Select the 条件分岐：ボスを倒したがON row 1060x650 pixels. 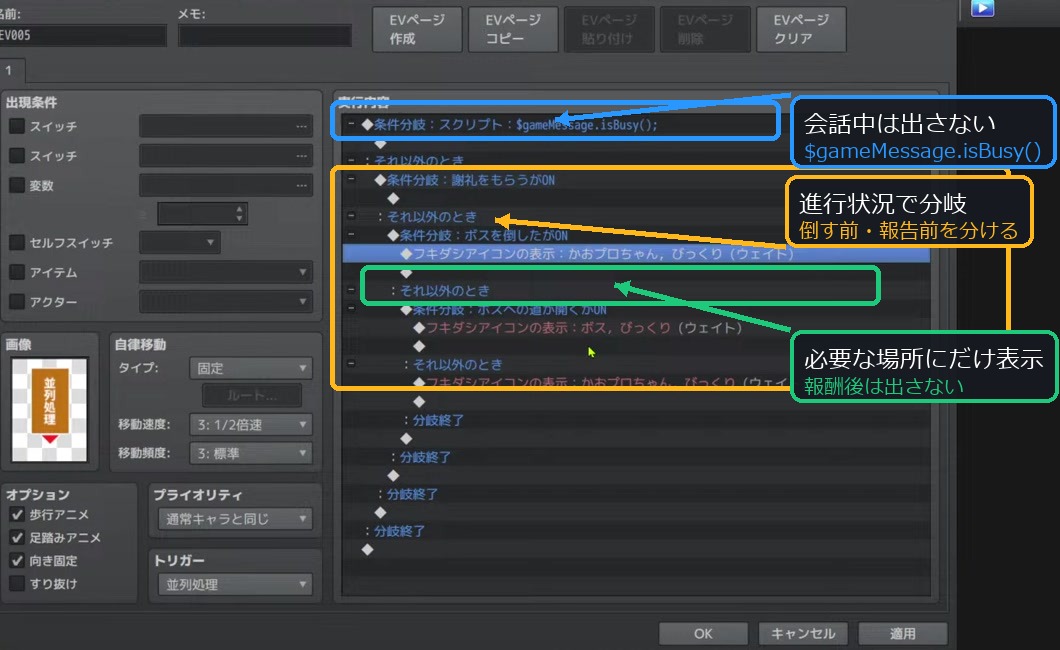635,235
